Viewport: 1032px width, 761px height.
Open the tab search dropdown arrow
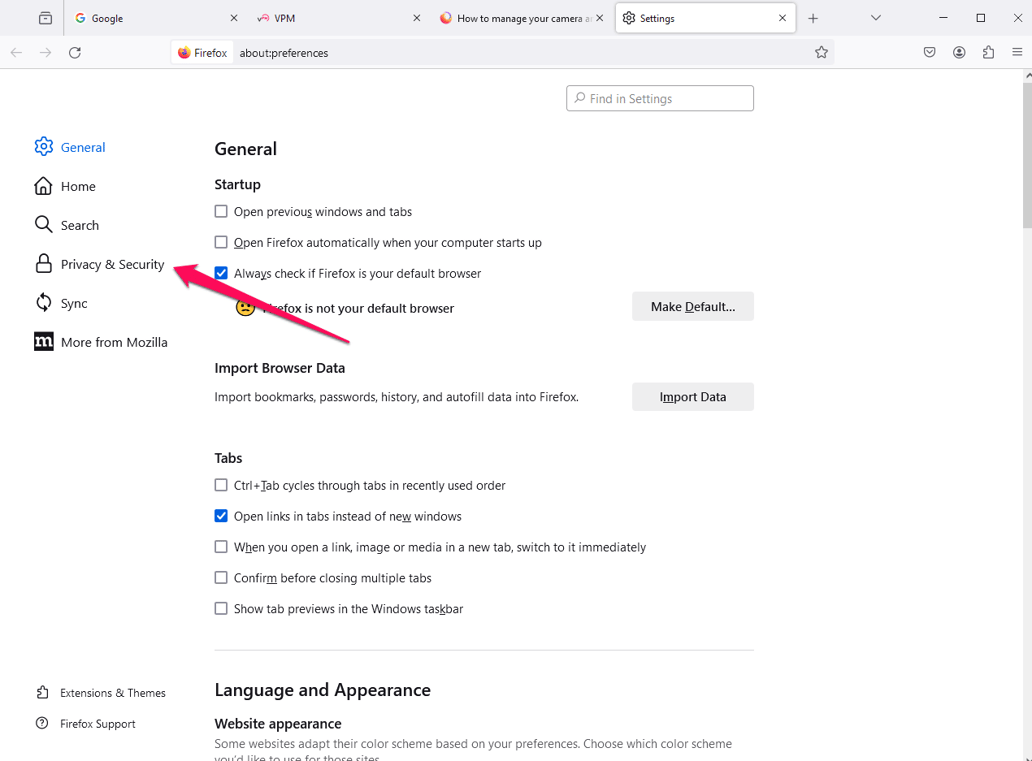point(876,17)
